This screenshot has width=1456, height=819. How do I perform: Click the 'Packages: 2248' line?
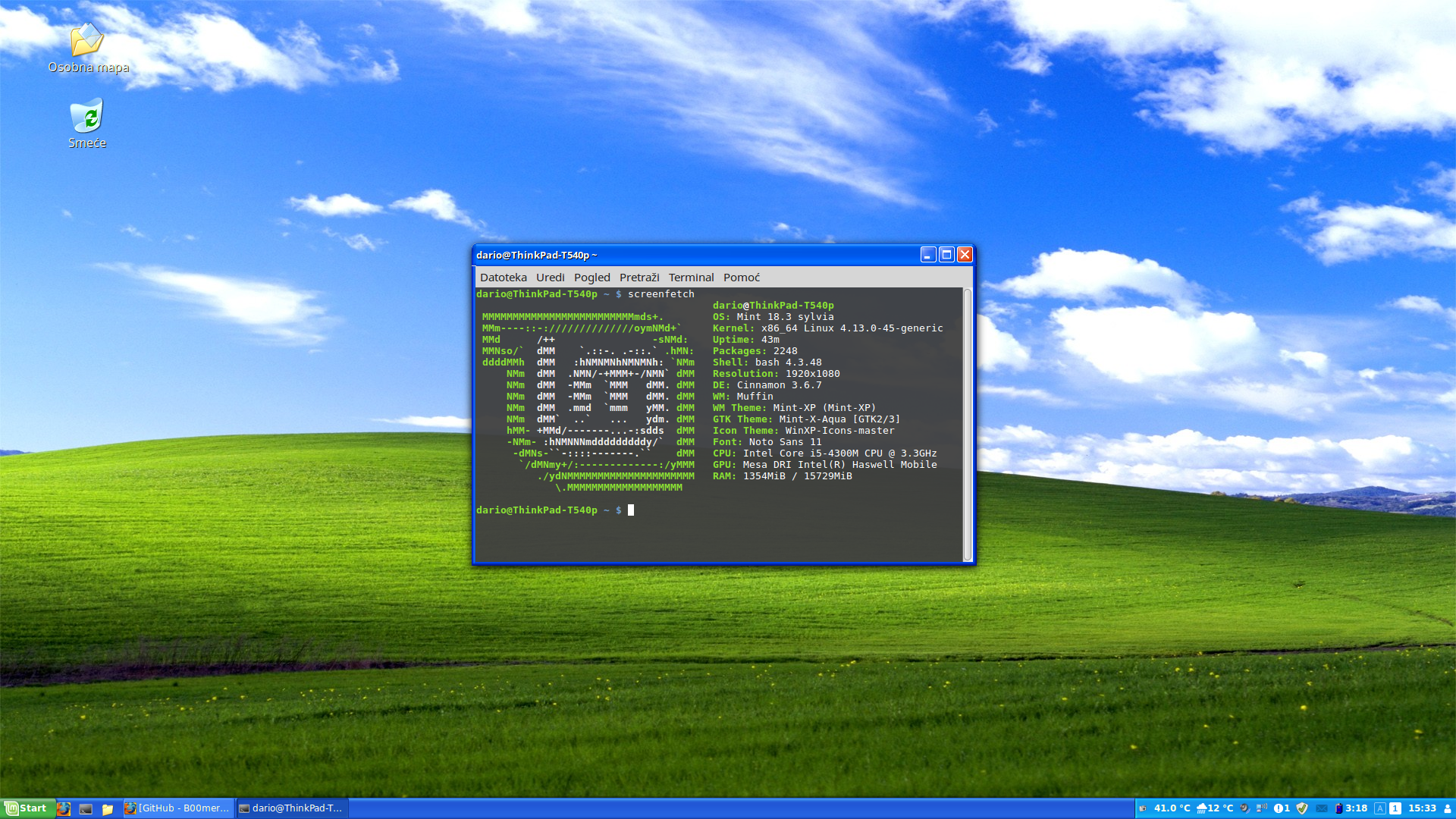coord(755,351)
